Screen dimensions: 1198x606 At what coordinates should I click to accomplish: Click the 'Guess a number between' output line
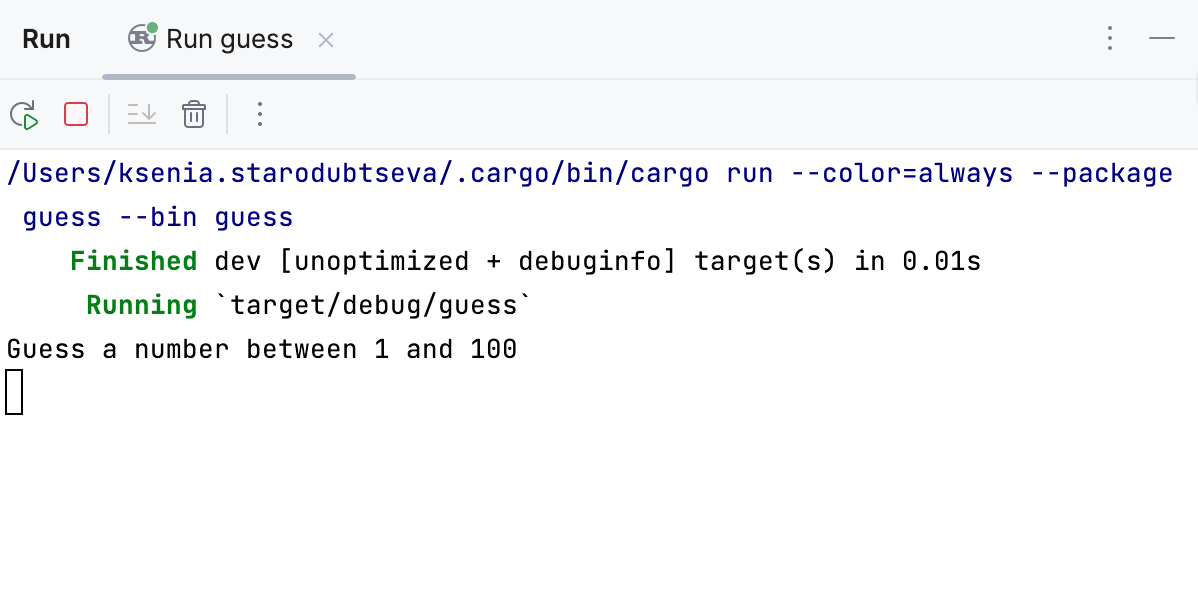[x=261, y=349]
